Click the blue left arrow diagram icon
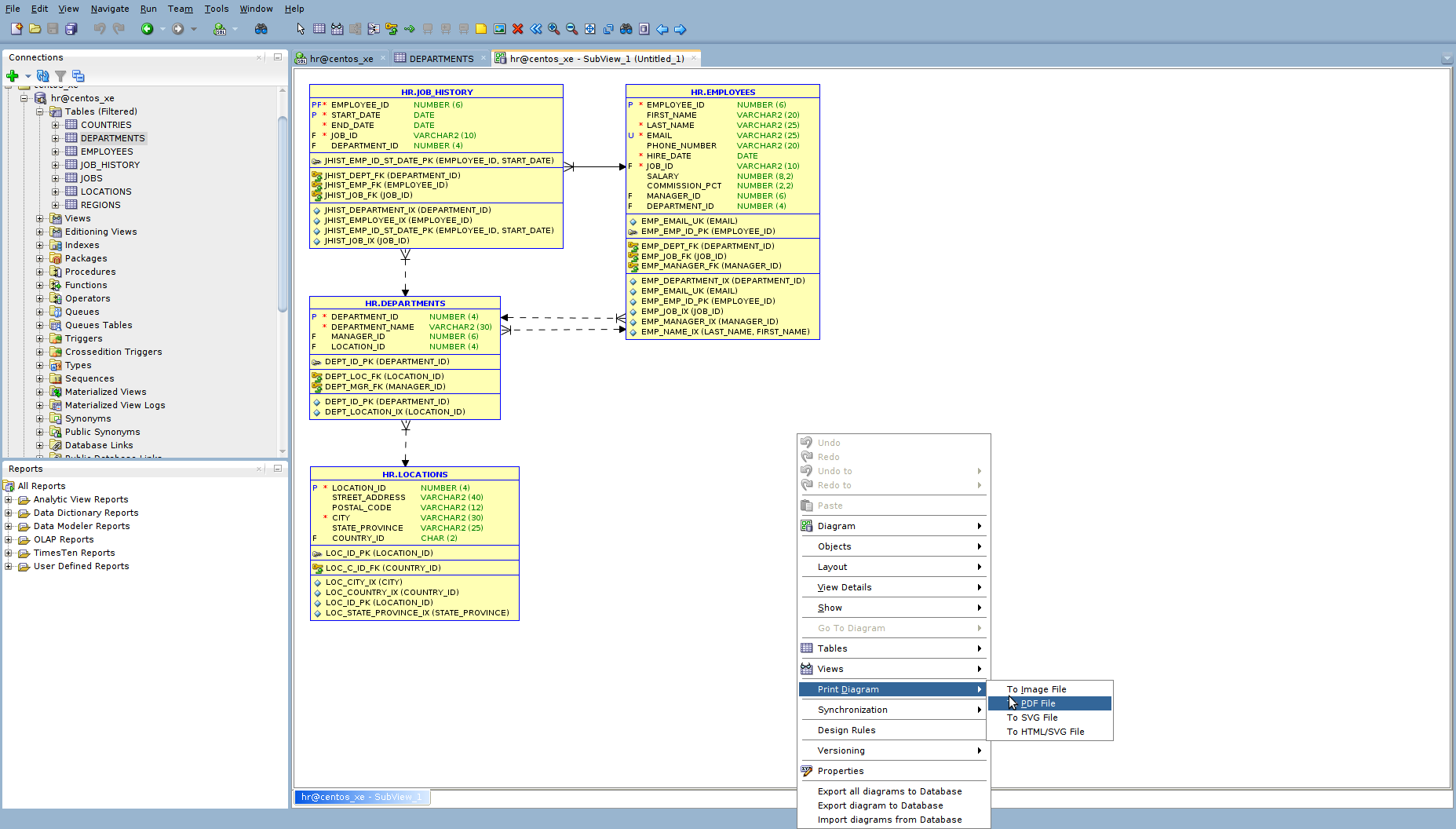This screenshot has width=1456, height=829. 662,29
